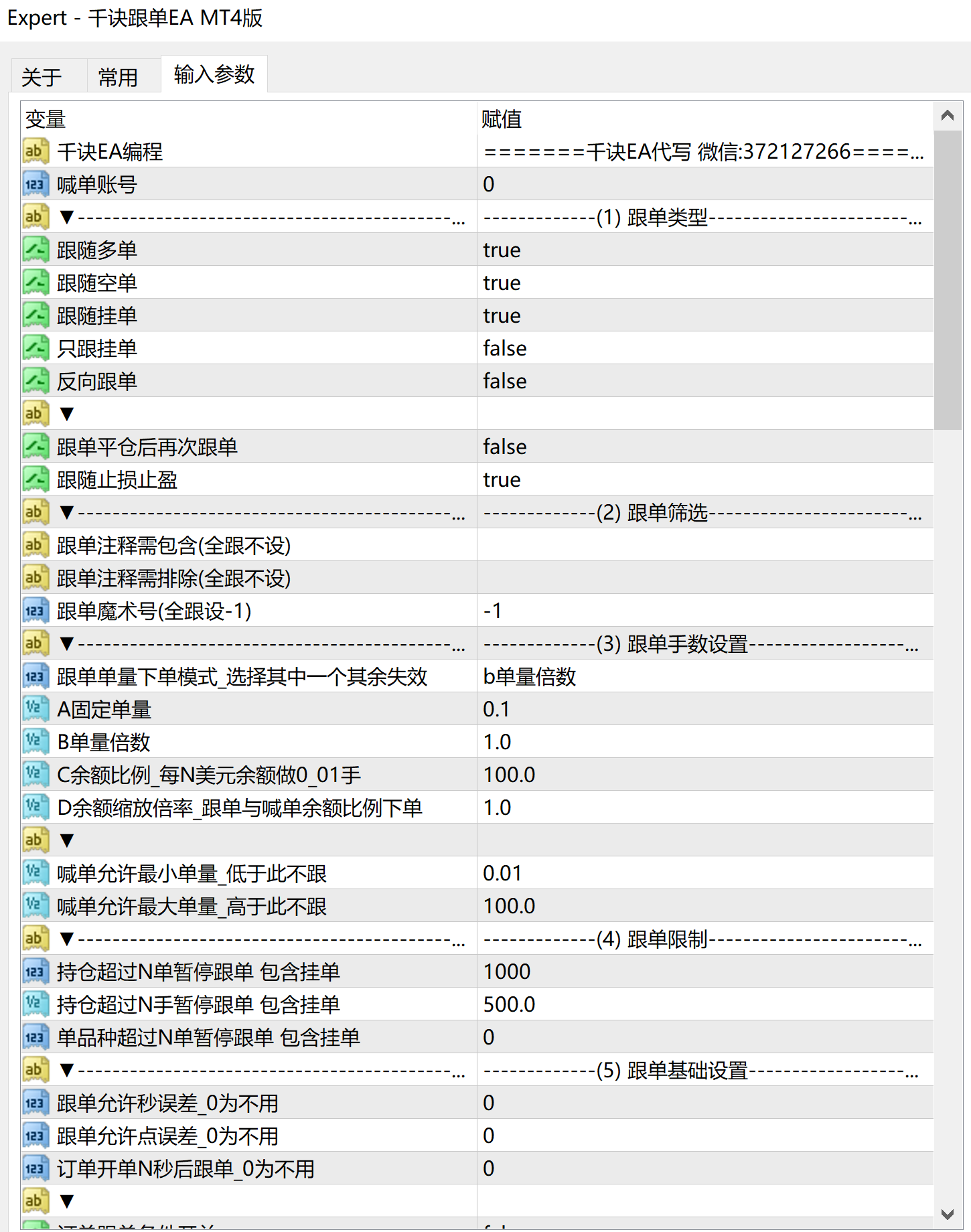Click the integer icon beside 跟单允许秒误差

(35, 1103)
